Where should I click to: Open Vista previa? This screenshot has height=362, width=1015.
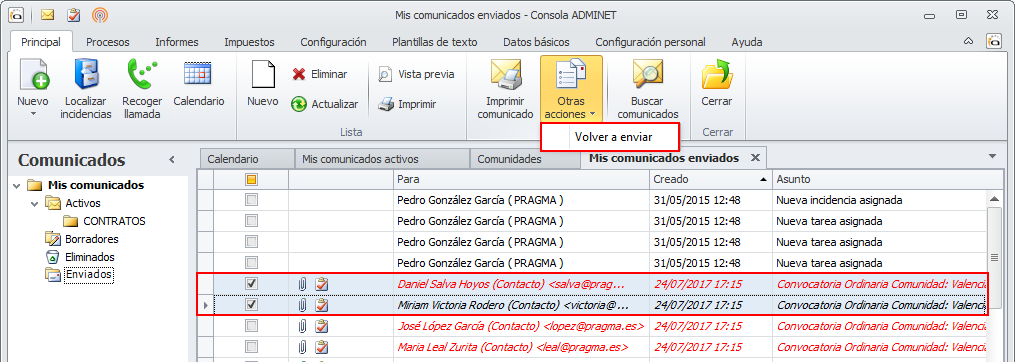pos(416,74)
